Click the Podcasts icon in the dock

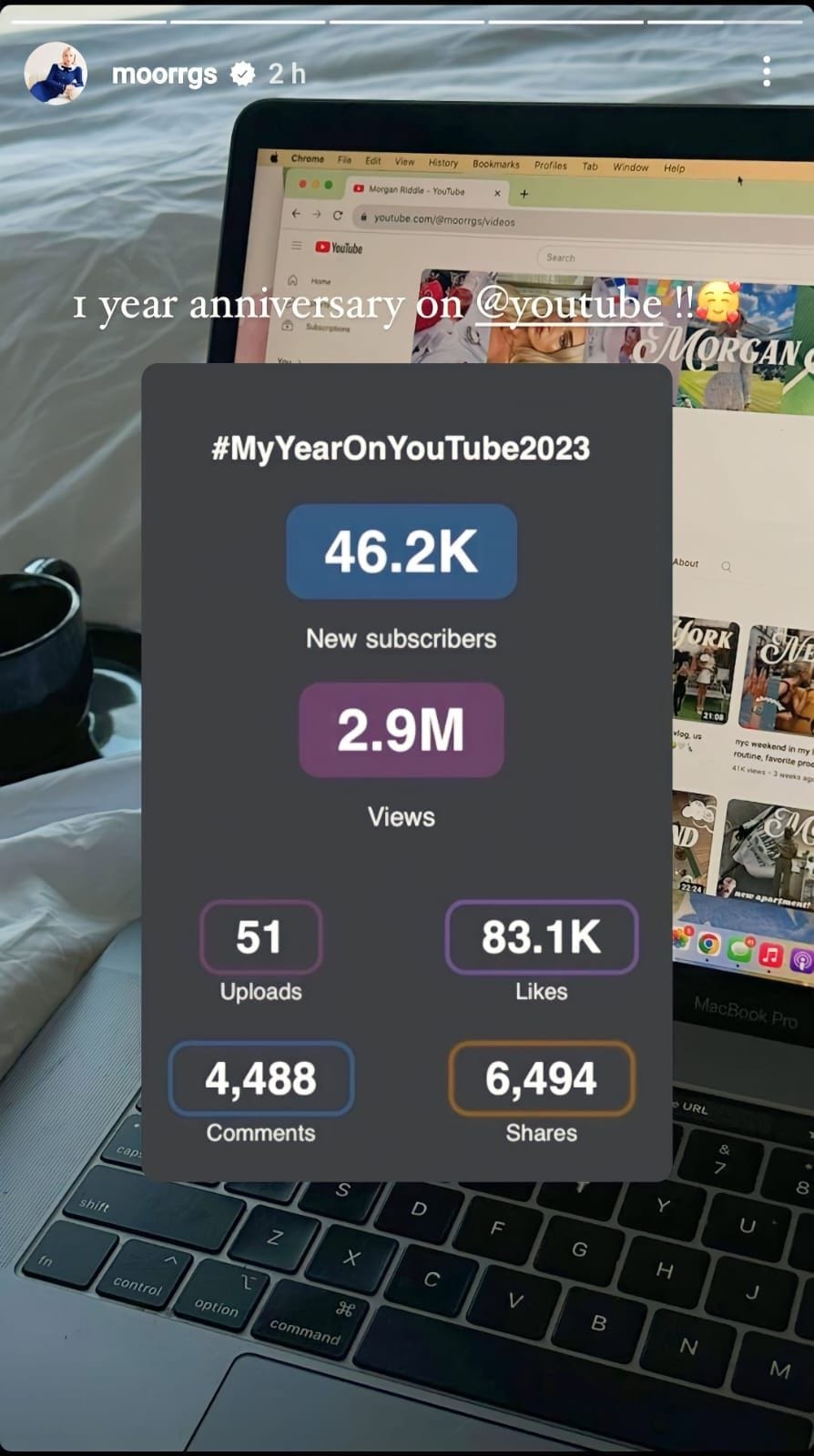pos(802,961)
